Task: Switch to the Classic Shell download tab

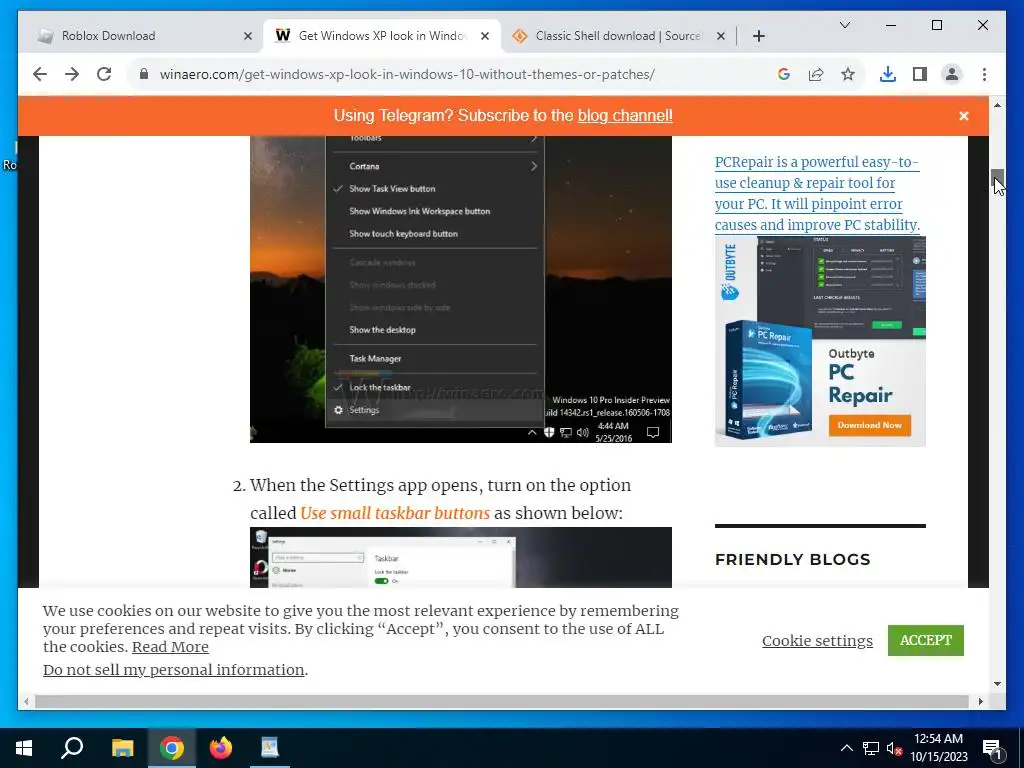Action: coord(618,36)
